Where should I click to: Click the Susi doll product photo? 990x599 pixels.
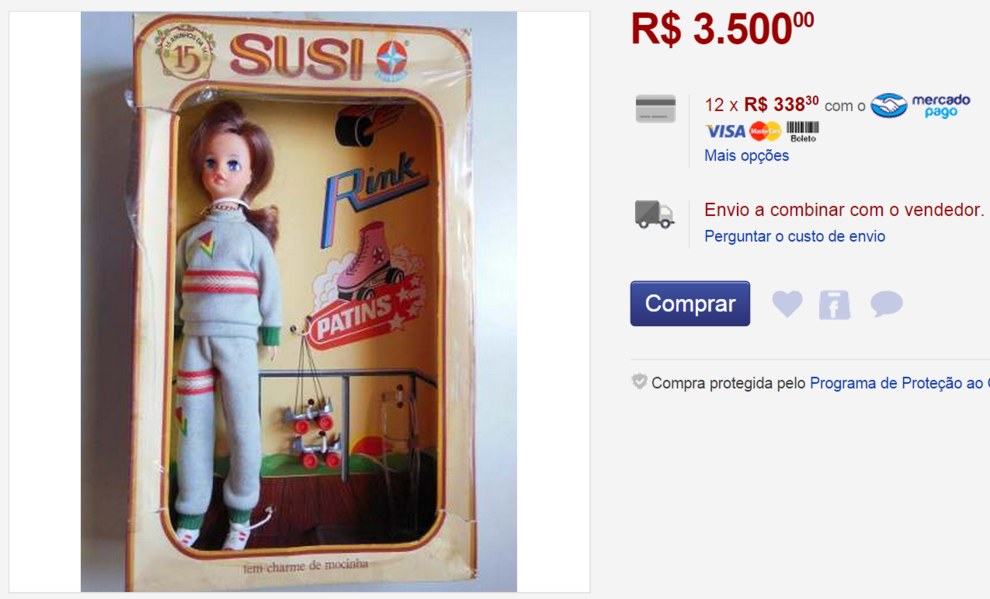coord(299,301)
